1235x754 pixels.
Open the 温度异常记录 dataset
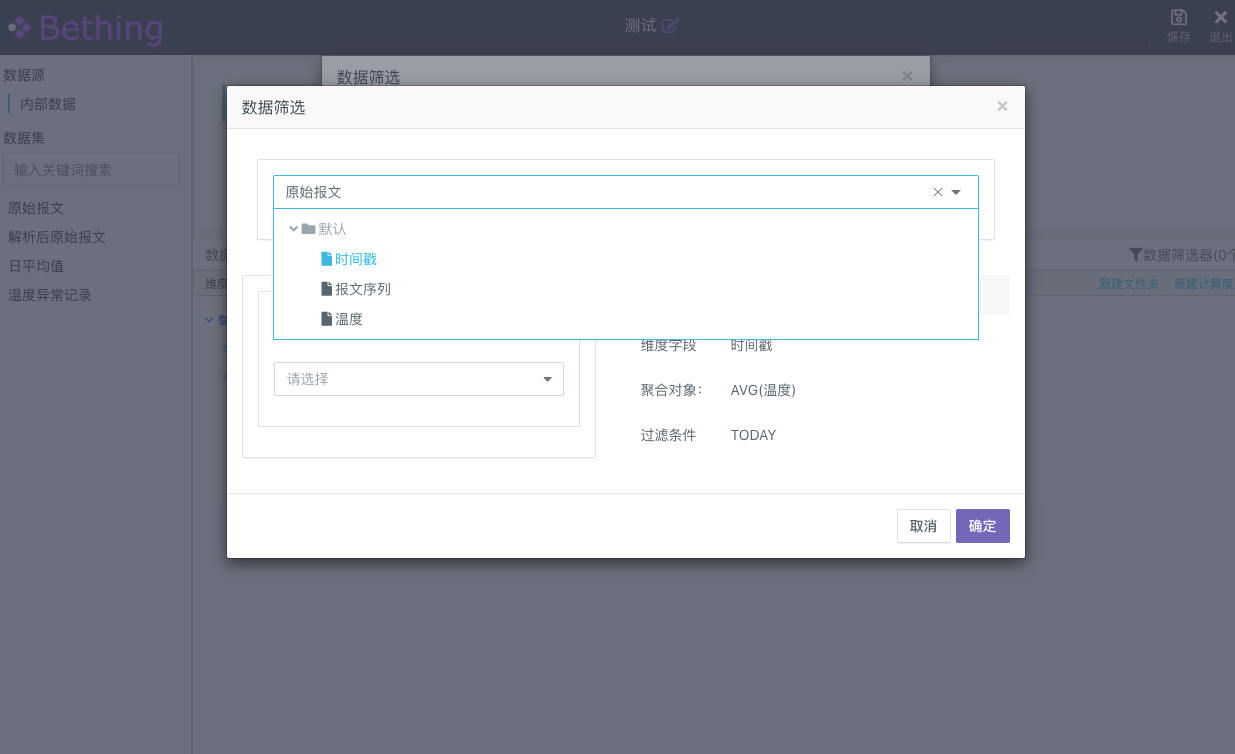50,295
